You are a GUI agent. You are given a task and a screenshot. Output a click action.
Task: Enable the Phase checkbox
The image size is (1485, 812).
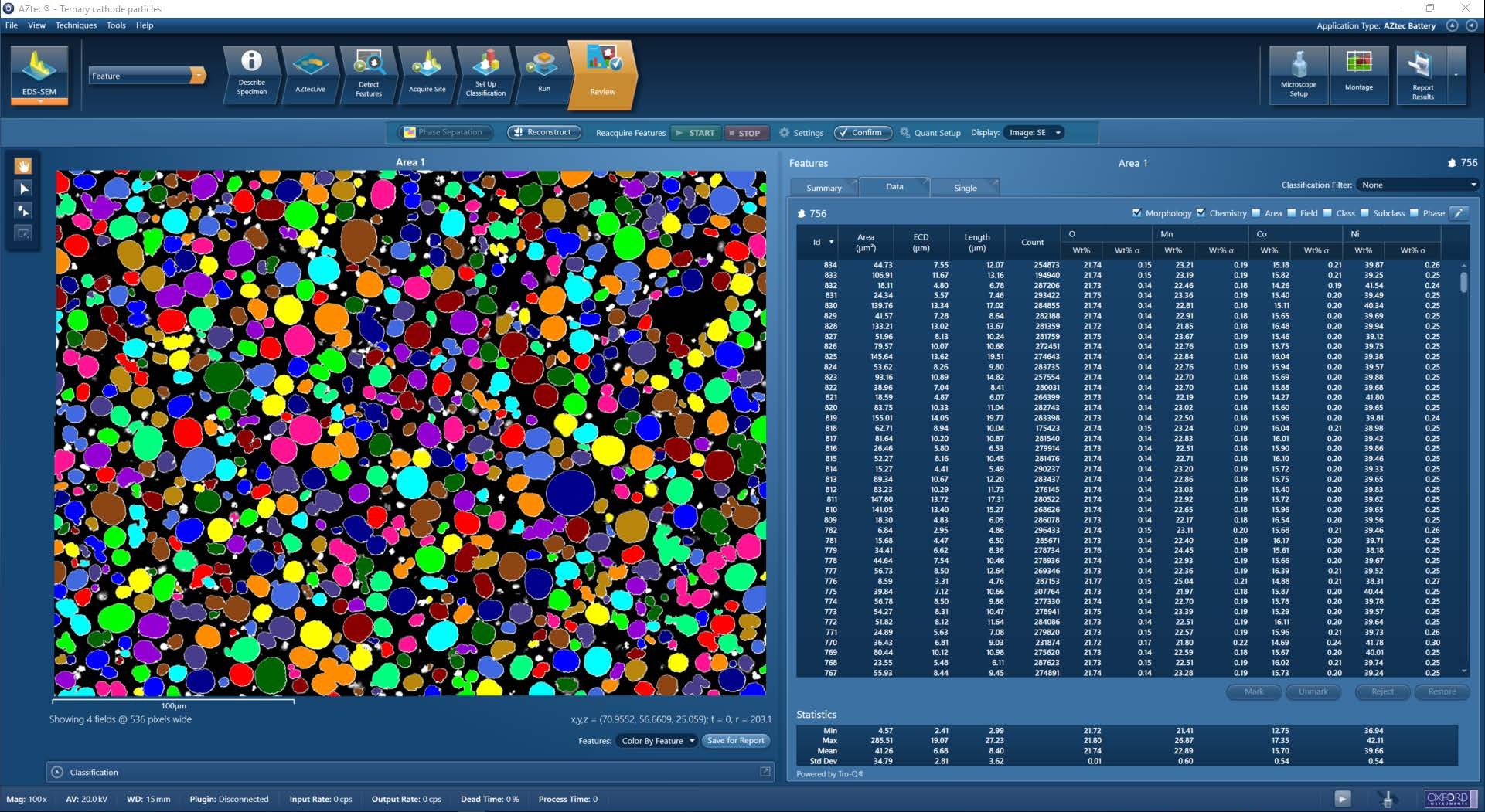(1414, 213)
